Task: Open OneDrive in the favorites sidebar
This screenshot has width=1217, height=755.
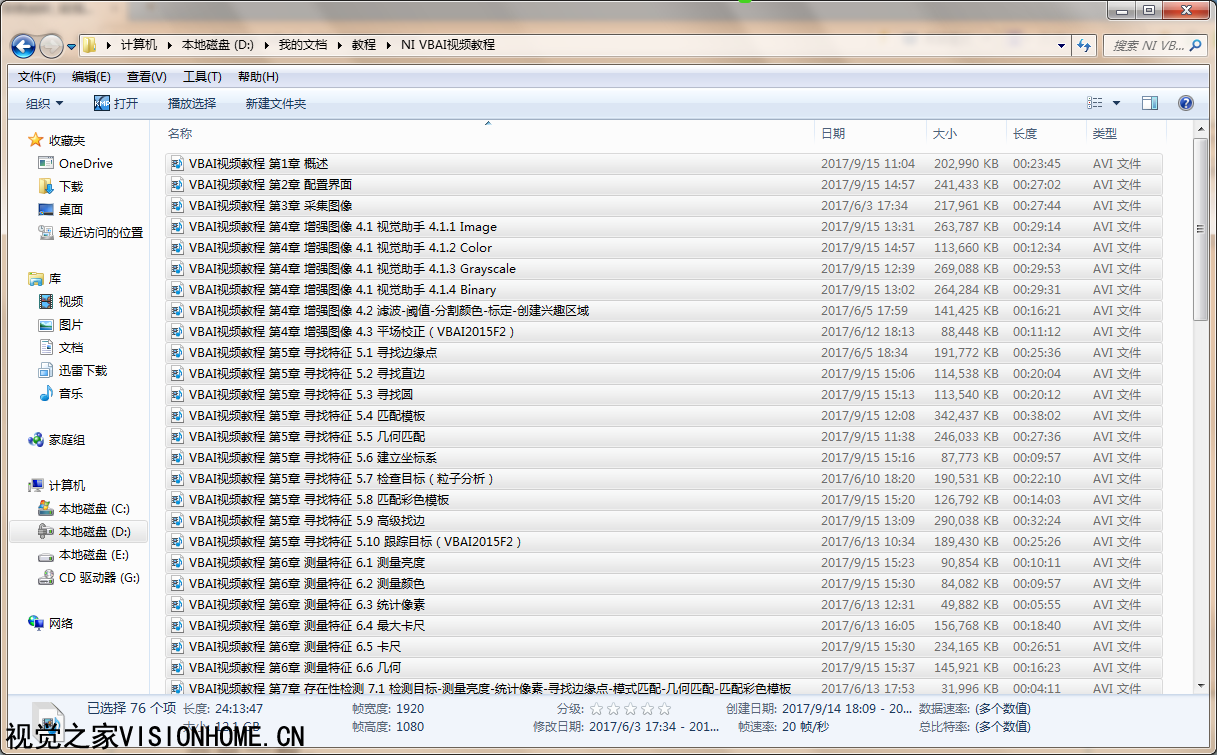Action: click(85, 164)
